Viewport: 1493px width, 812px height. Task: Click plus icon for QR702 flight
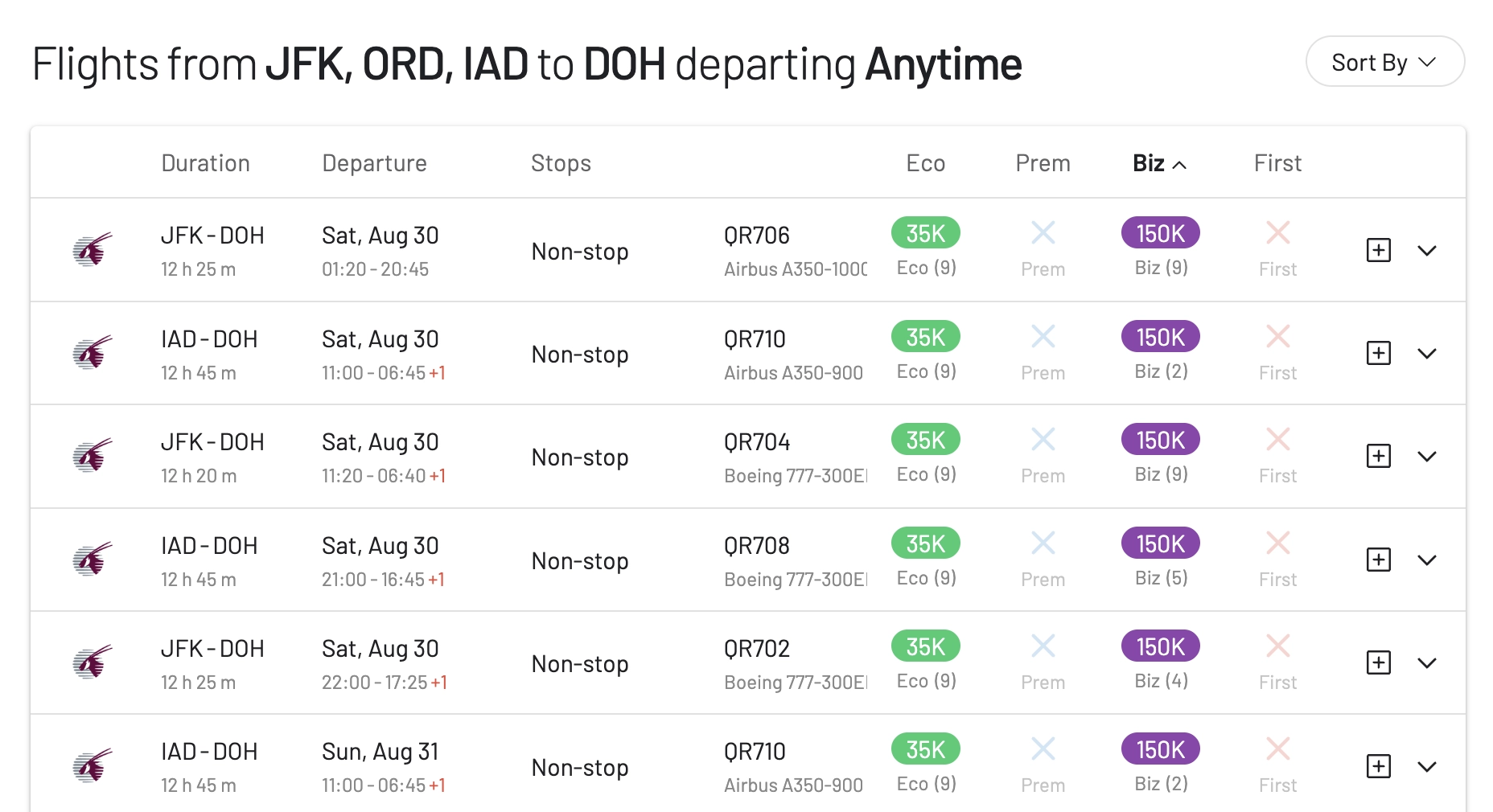[x=1379, y=662]
